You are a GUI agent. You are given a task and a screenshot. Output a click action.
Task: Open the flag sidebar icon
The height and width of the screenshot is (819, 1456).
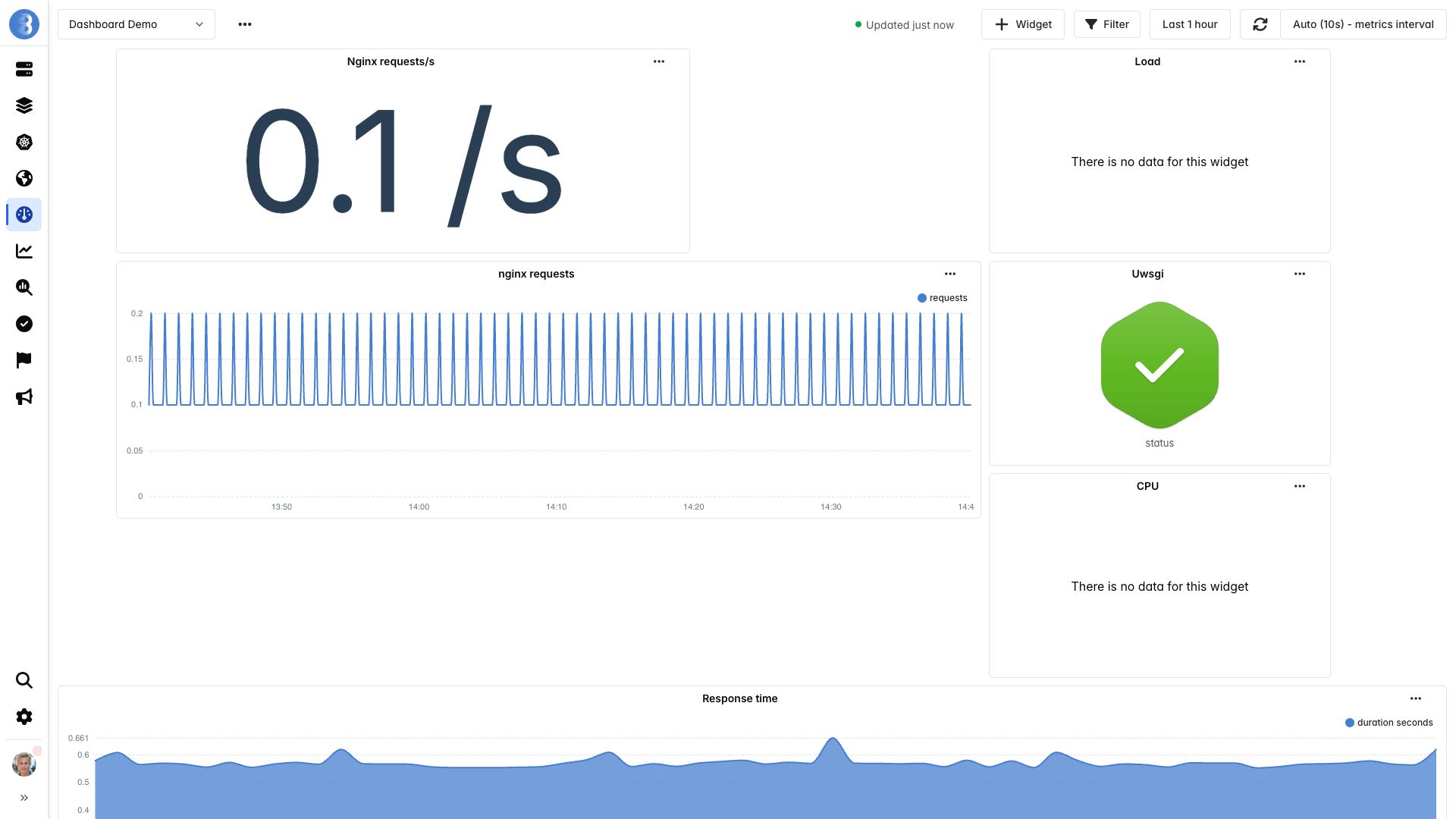[x=24, y=360]
